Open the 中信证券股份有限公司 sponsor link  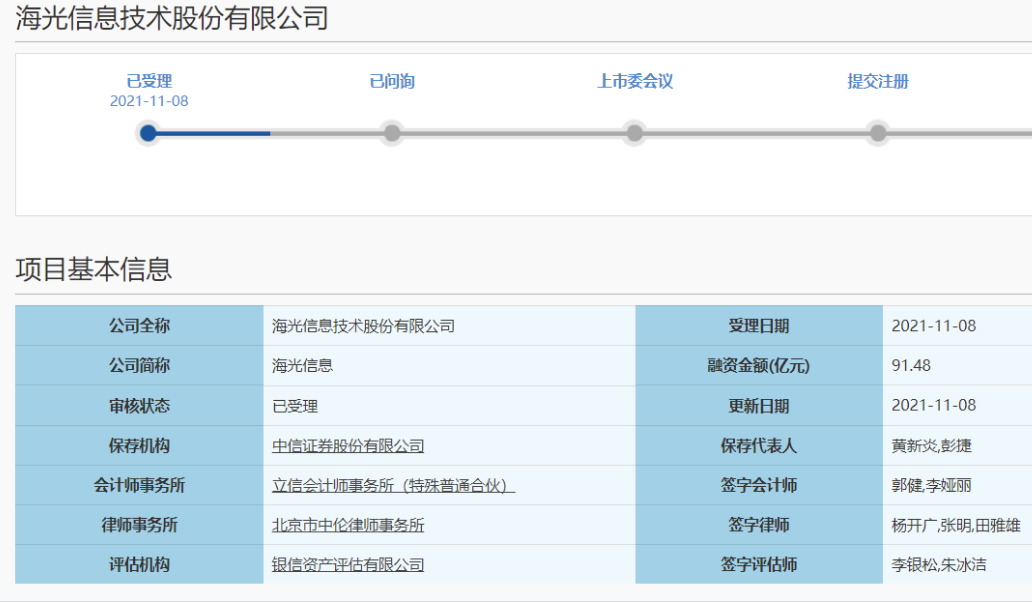coord(348,446)
